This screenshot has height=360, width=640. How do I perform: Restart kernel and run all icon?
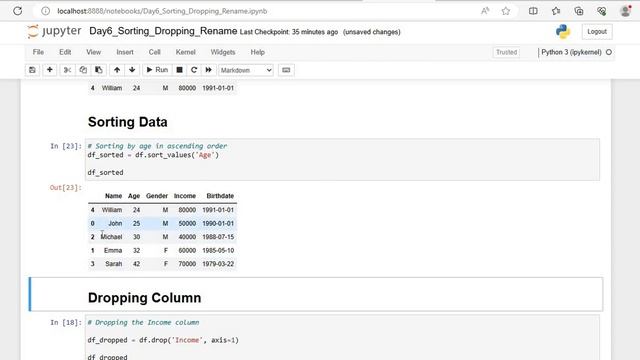[209, 70]
